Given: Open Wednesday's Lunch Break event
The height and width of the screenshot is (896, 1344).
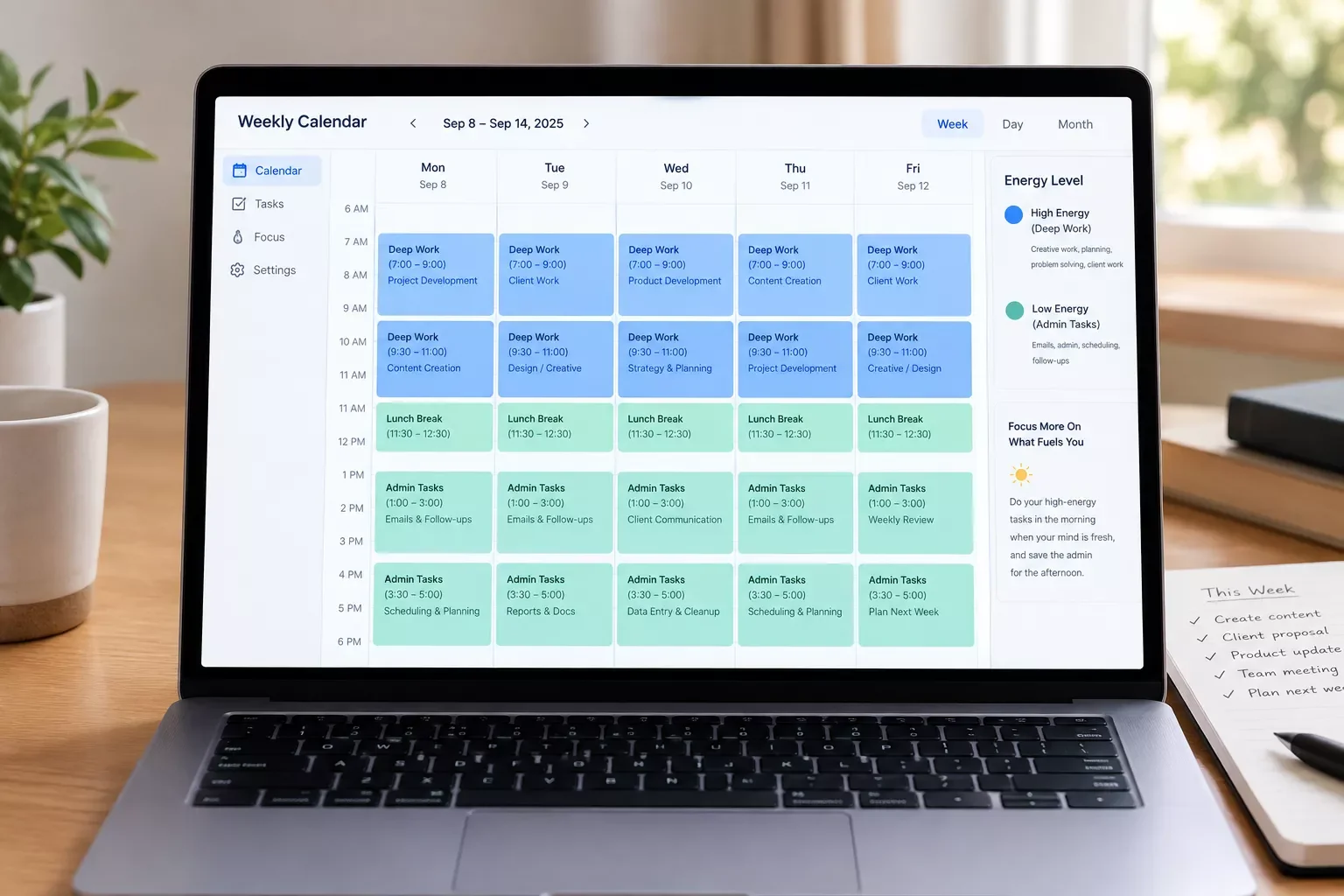Looking at the screenshot, I should click(675, 427).
